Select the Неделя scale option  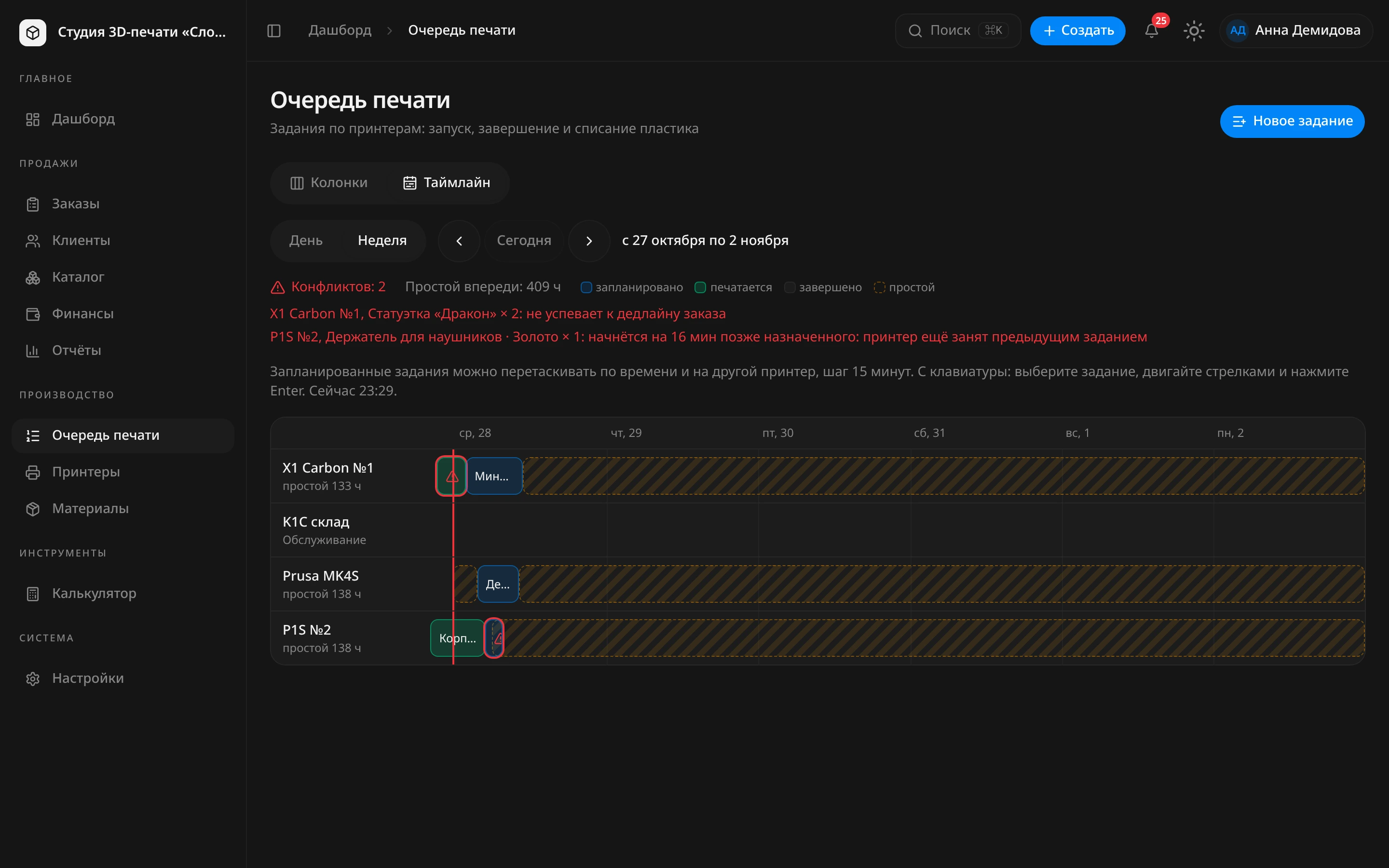tap(382, 241)
